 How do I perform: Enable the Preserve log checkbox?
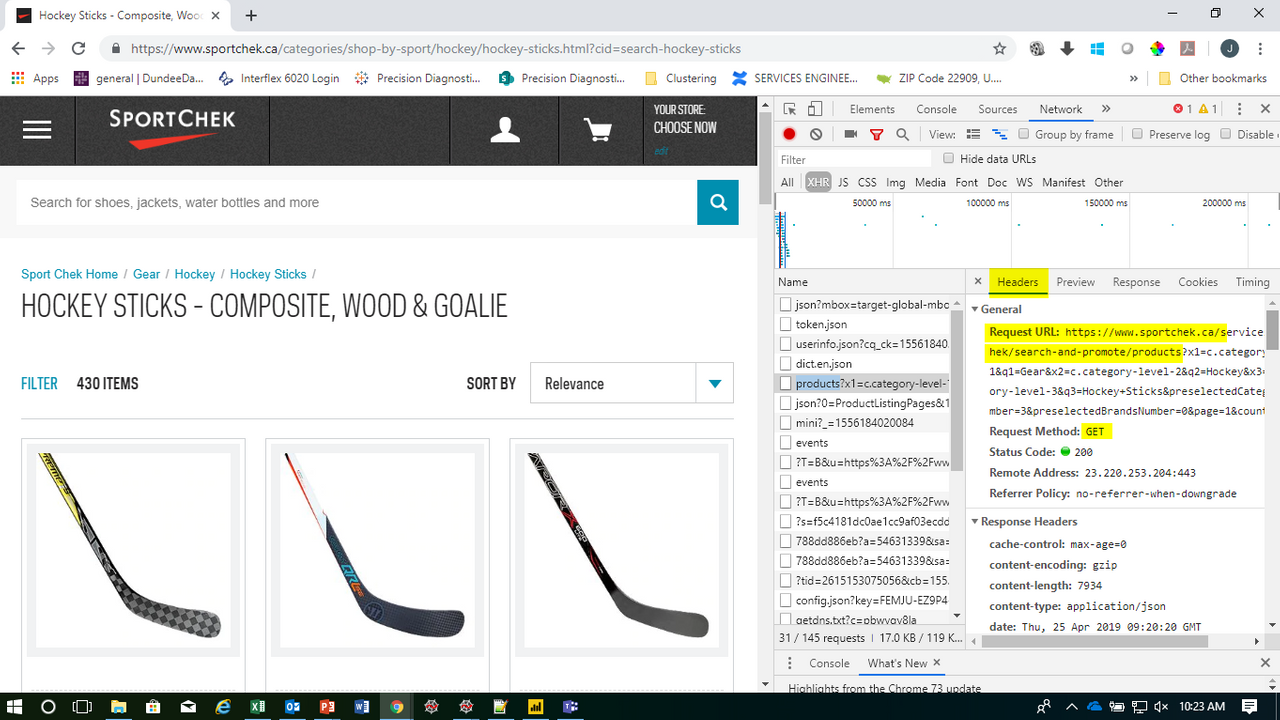(1138, 134)
